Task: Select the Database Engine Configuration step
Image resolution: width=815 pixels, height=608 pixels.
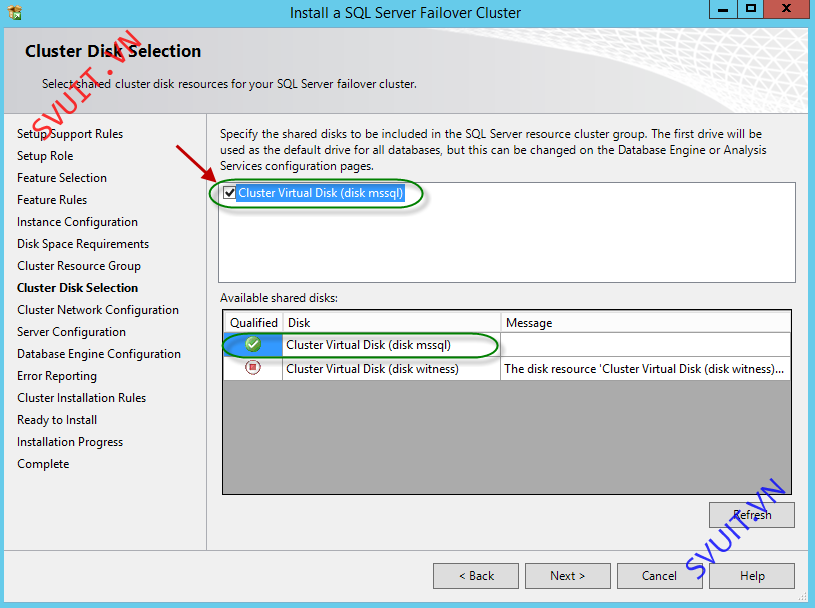Action: click(x=99, y=354)
